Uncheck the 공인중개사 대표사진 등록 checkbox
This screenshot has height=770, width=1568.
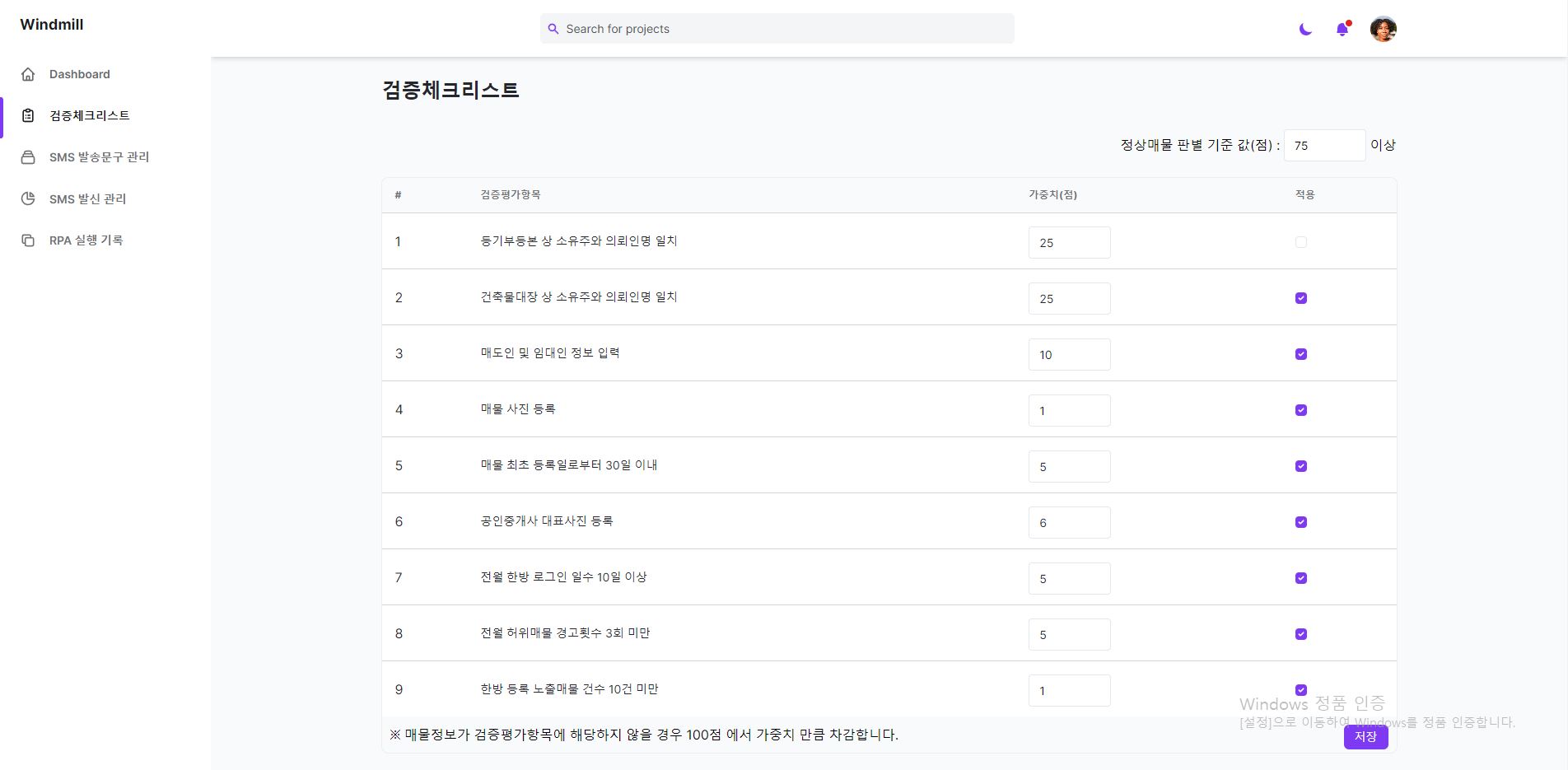pyautogui.click(x=1301, y=522)
